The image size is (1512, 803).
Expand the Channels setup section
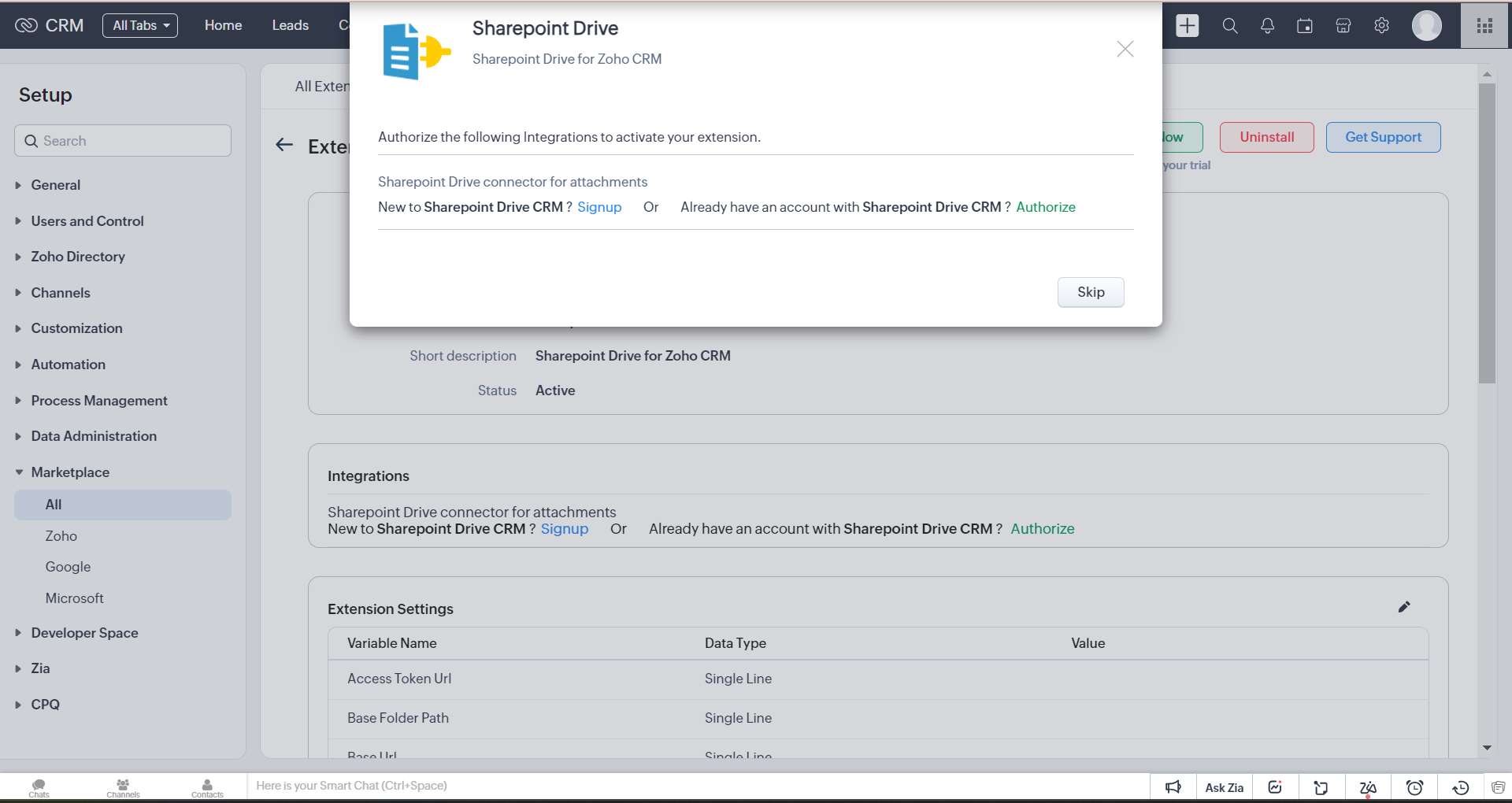pos(60,293)
